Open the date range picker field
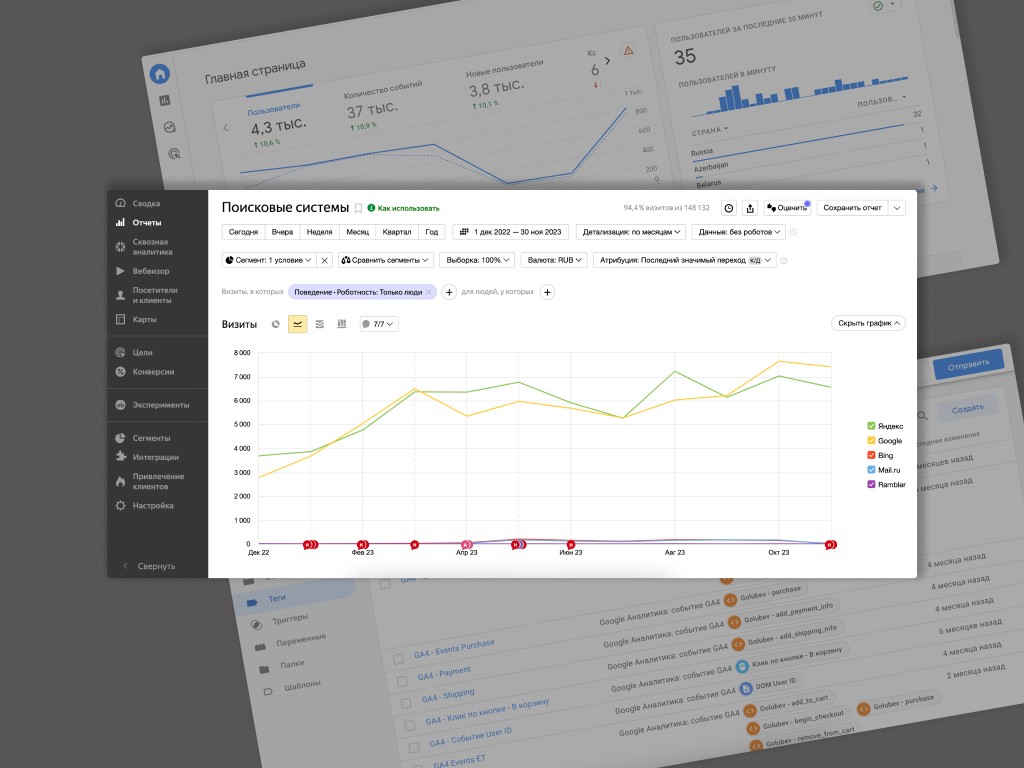 tap(511, 232)
